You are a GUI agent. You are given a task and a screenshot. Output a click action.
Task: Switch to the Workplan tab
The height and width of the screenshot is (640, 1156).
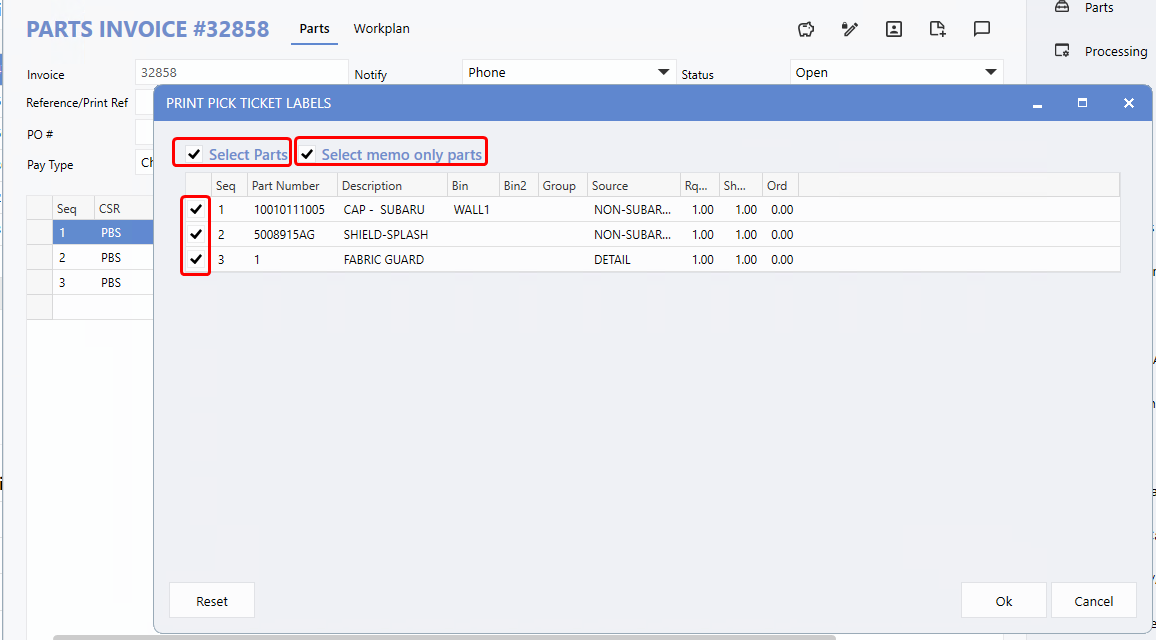[381, 29]
